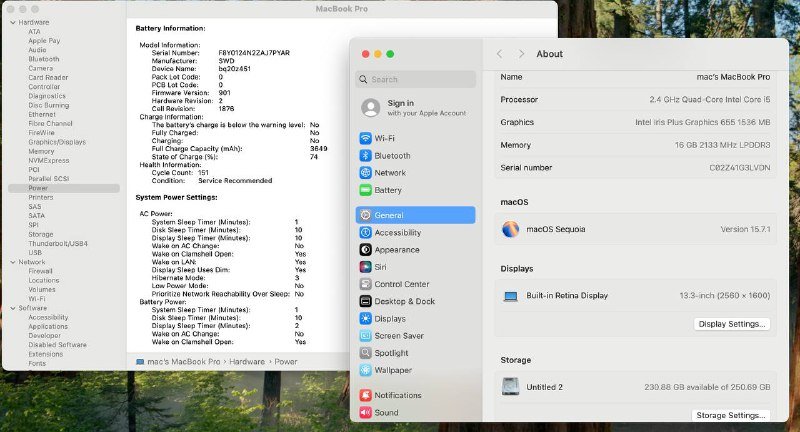
Task: Open Storage Settings button
Action: pyautogui.click(x=731, y=415)
